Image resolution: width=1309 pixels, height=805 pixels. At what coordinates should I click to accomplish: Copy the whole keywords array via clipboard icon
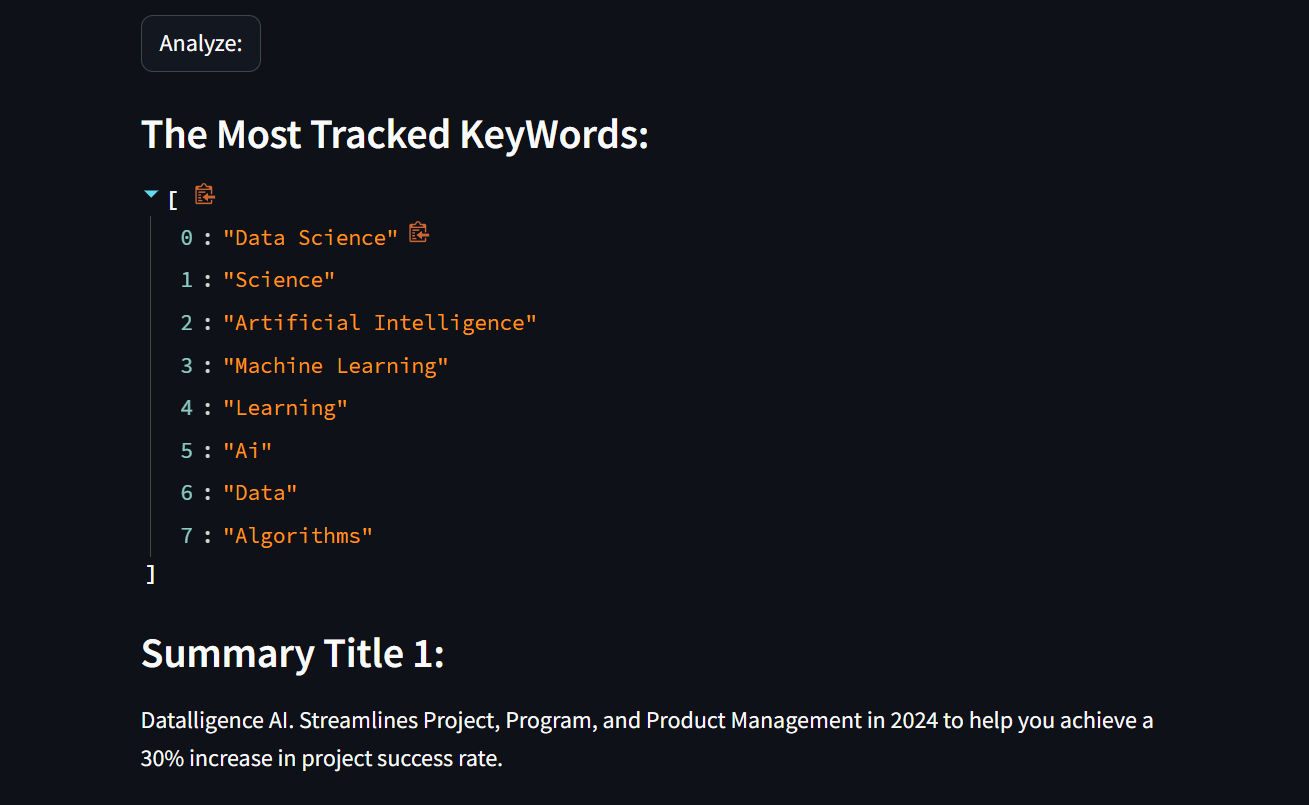(205, 194)
